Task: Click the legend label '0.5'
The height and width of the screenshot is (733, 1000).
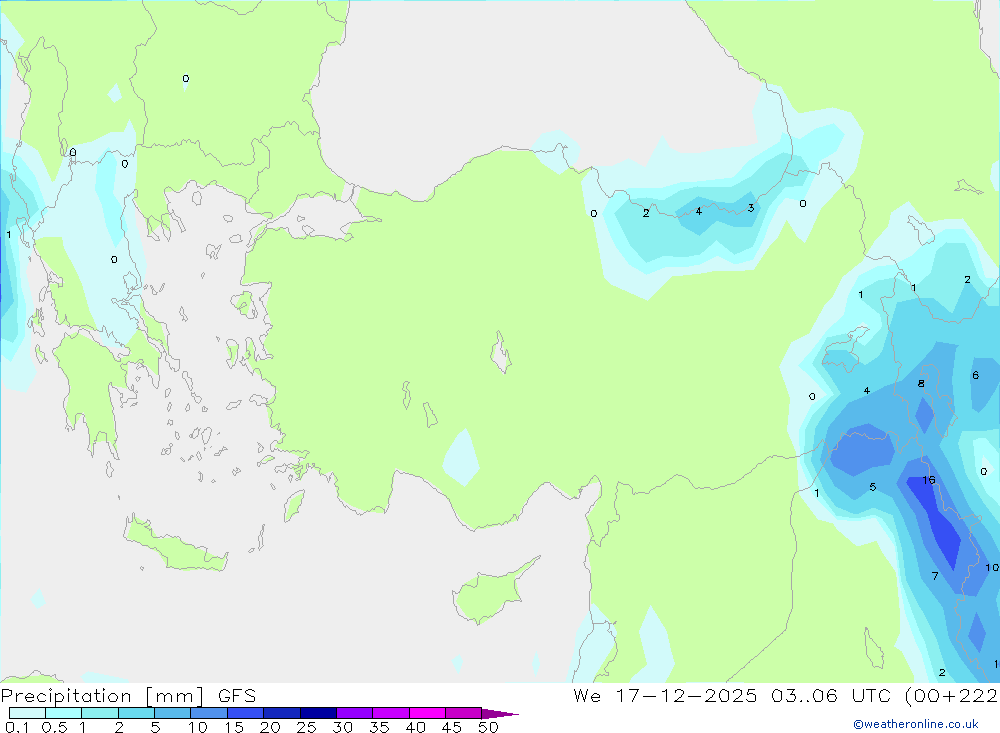Action: pos(54,727)
